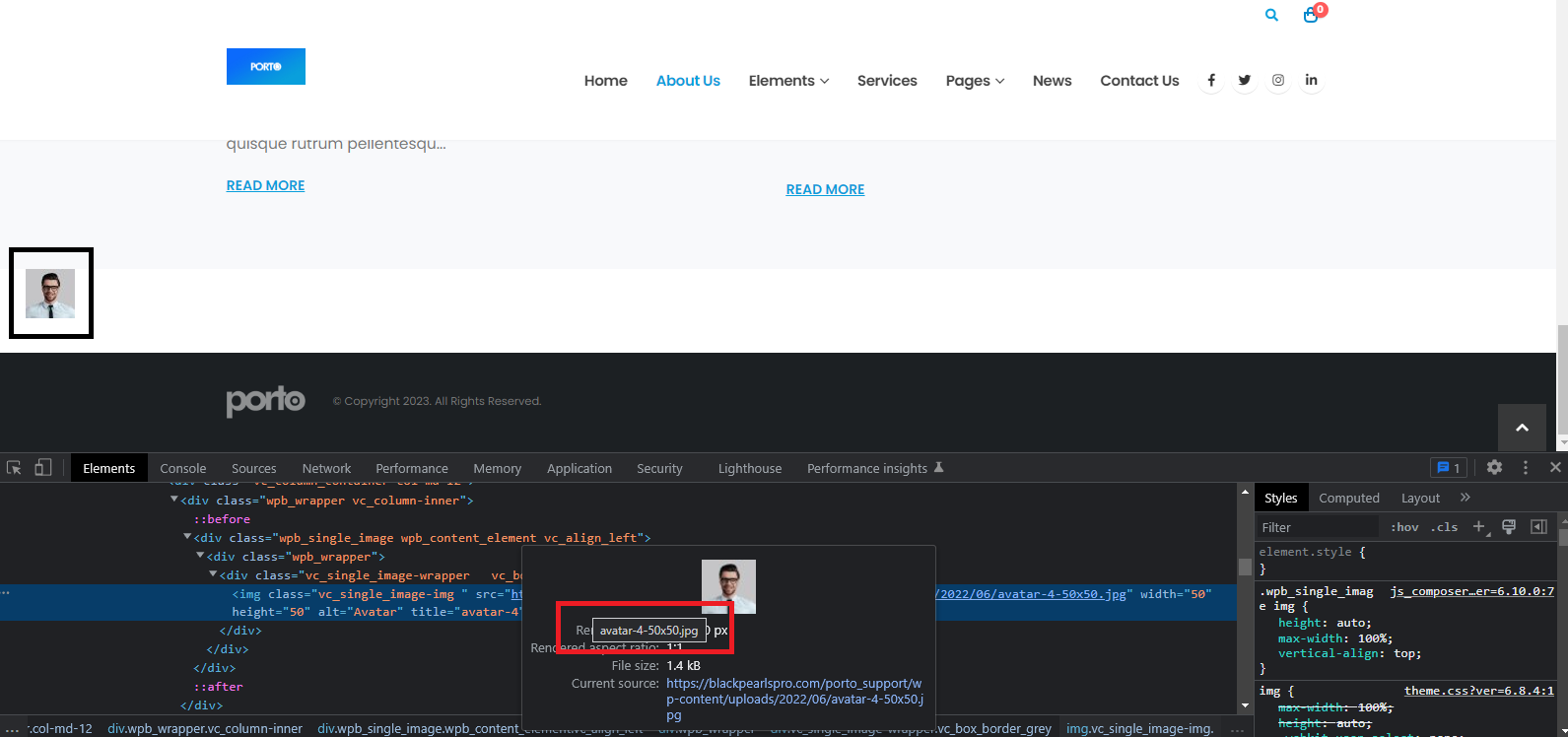Switch to the Lighthouse tab
The height and width of the screenshot is (737, 1568).
click(750, 468)
